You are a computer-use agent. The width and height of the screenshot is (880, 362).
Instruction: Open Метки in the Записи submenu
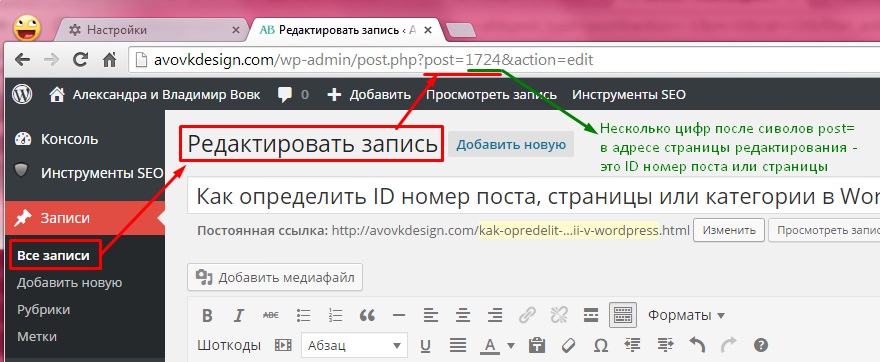click(36, 337)
